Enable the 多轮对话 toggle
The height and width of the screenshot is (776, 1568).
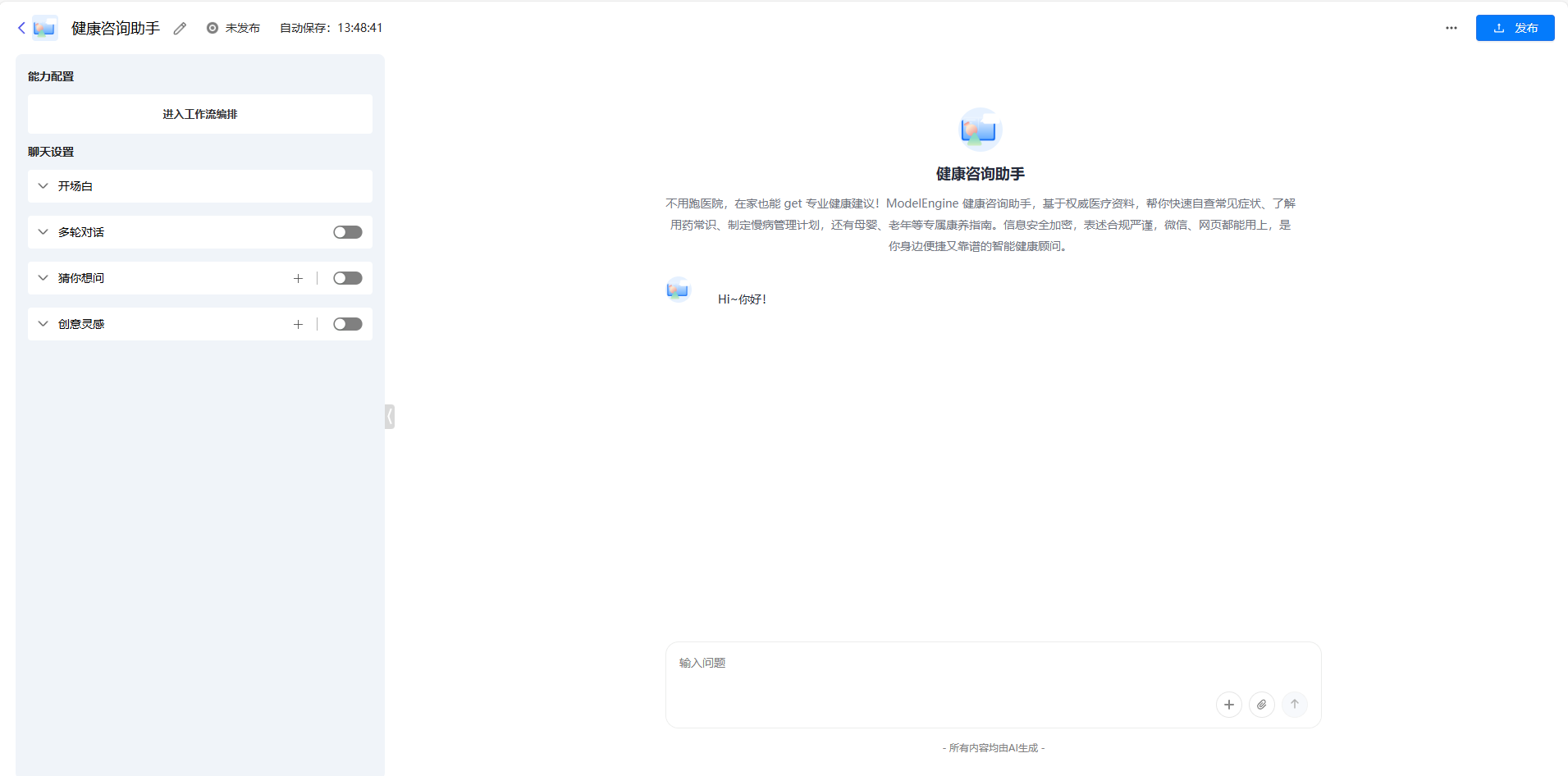point(346,231)
